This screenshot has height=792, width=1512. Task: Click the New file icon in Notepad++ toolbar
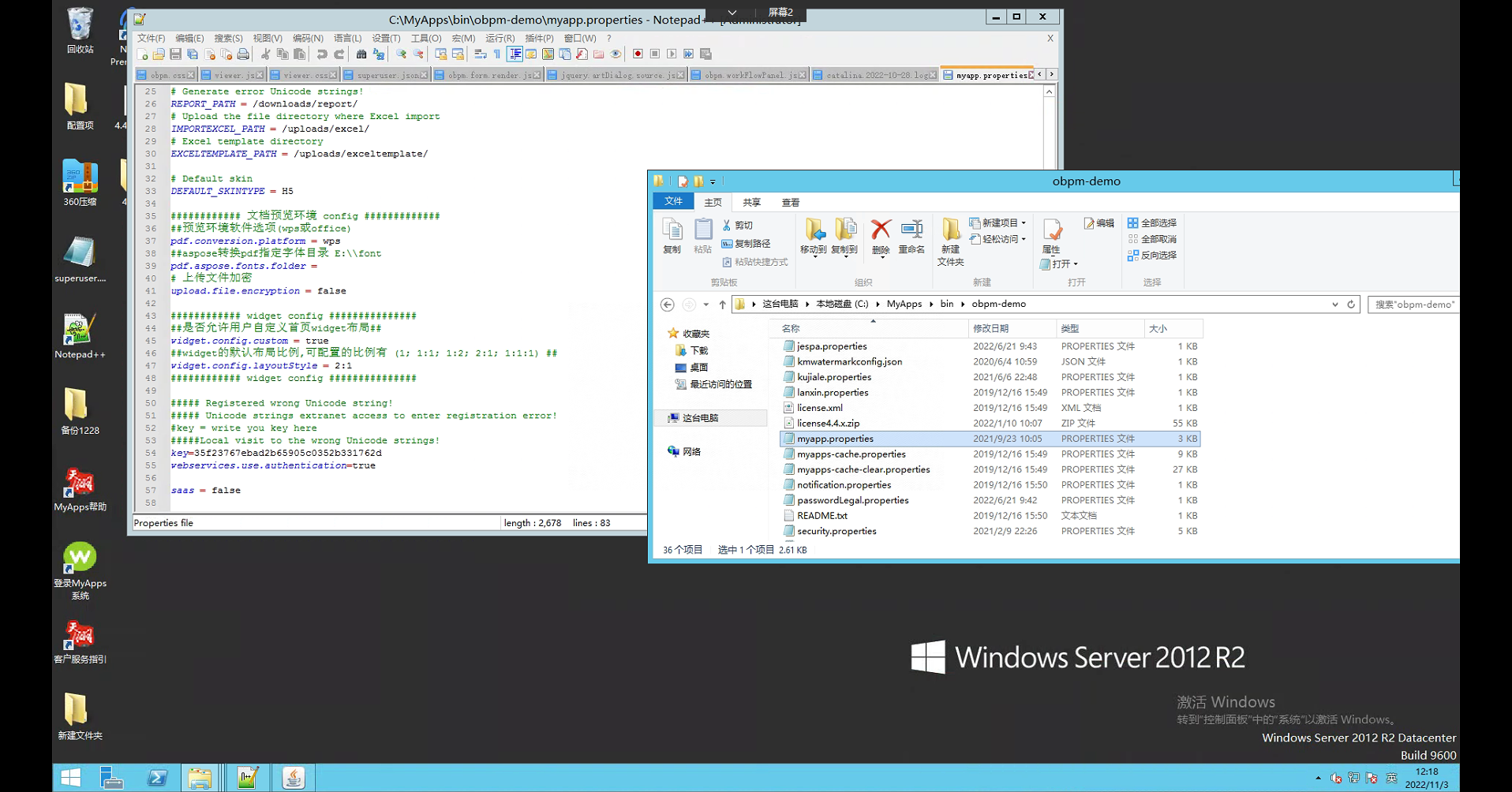(x=143, y=54)
